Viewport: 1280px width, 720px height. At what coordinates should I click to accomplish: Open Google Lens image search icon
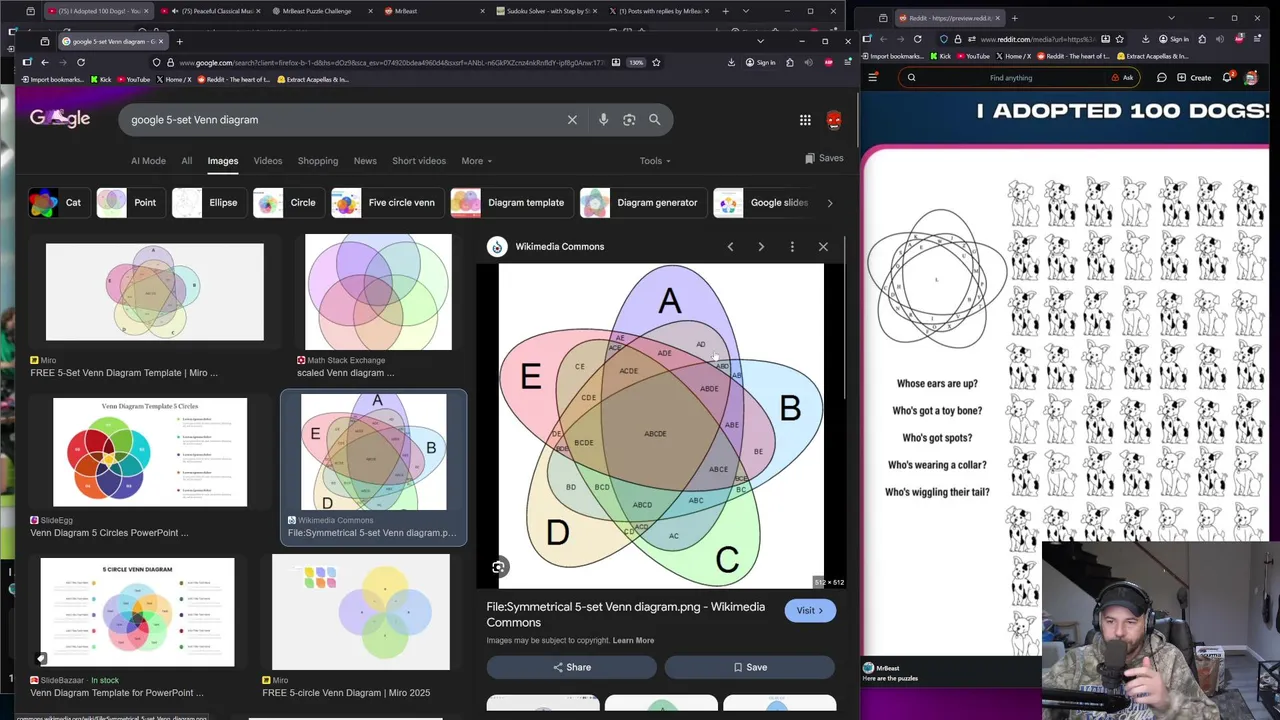click(x=629, y=120)
